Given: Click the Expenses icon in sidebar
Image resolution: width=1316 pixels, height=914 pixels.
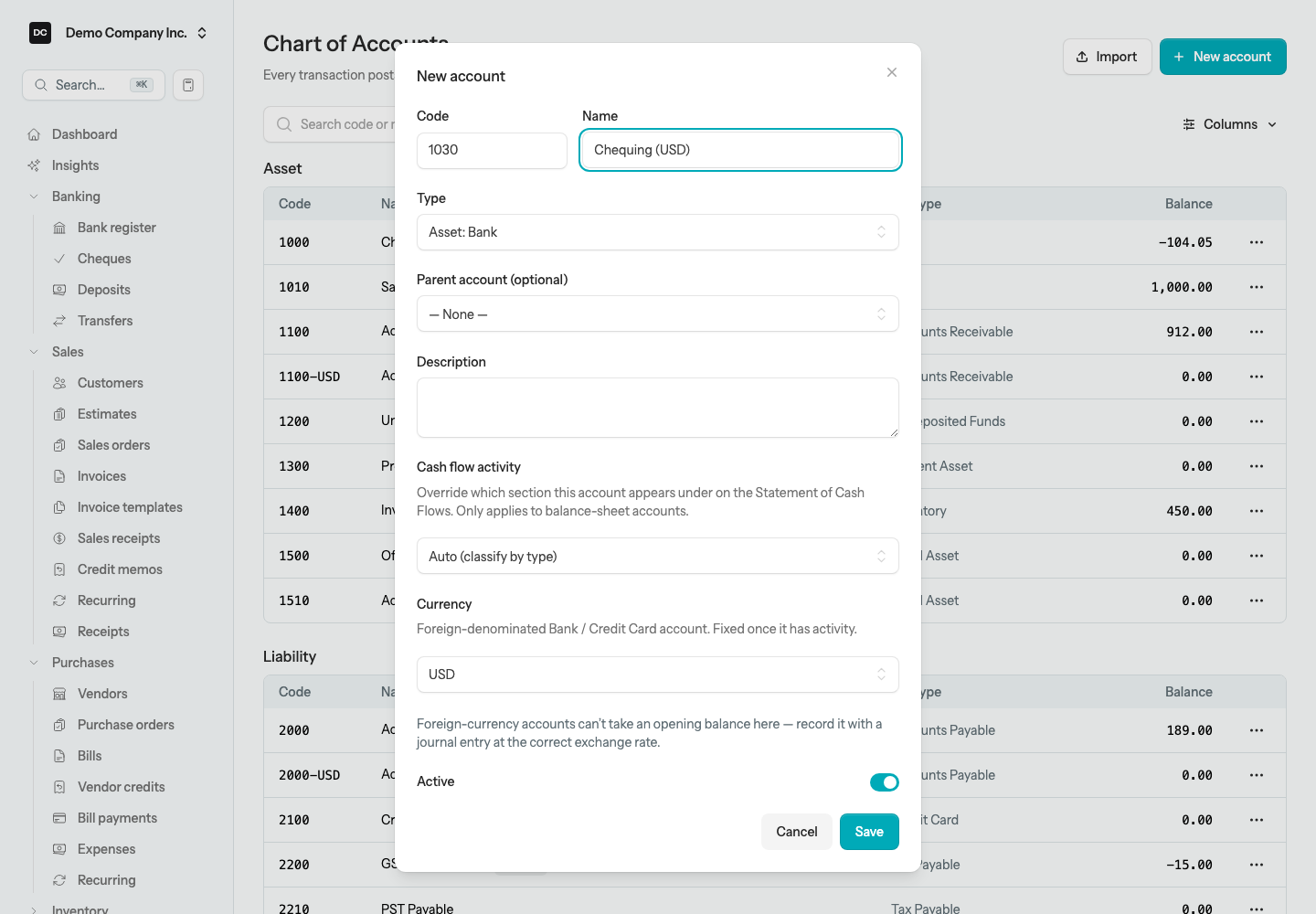Looking at the screenshot, I should pyautogui.click(x=59, y=849).
